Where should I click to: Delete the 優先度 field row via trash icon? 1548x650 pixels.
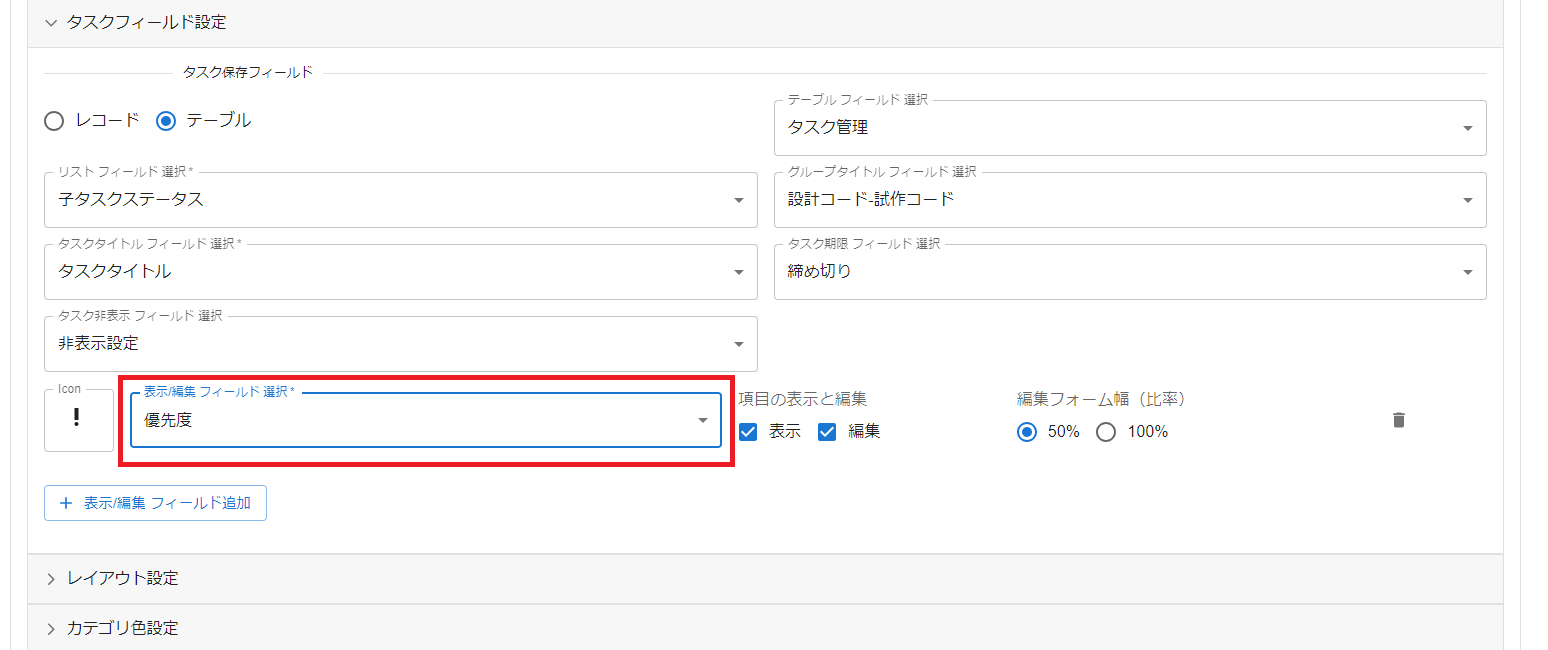coord(1398,420)
